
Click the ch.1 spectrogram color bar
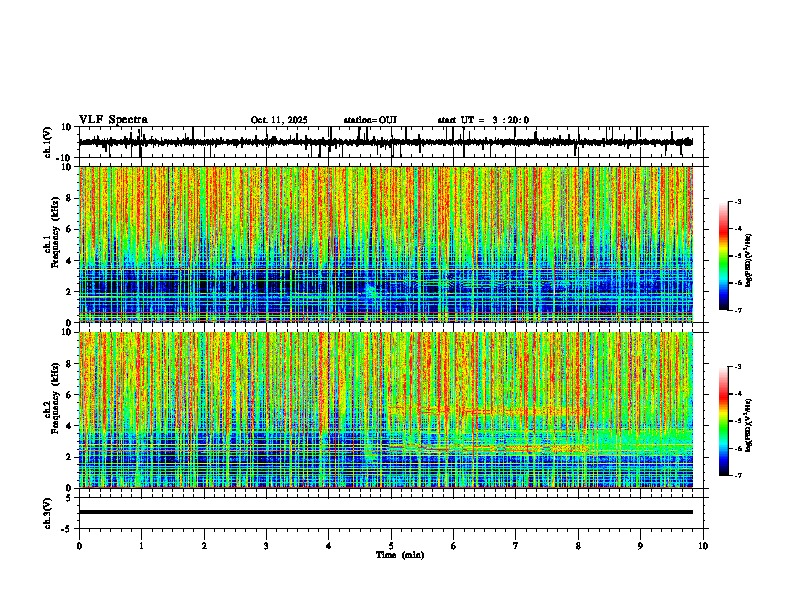(x=723, y=256)
